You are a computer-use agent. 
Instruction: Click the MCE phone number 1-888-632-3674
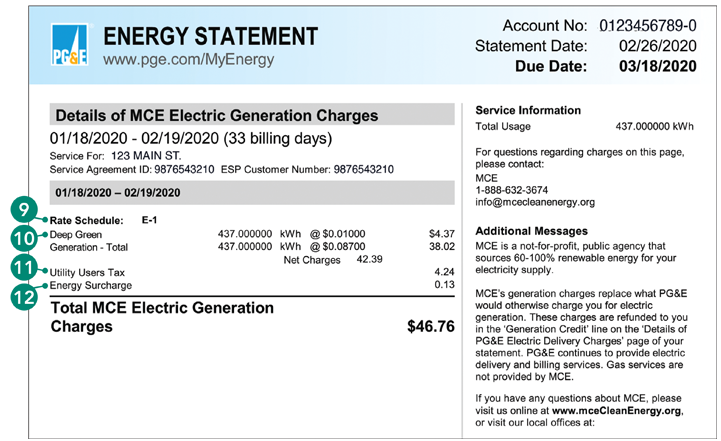[512, 190]
